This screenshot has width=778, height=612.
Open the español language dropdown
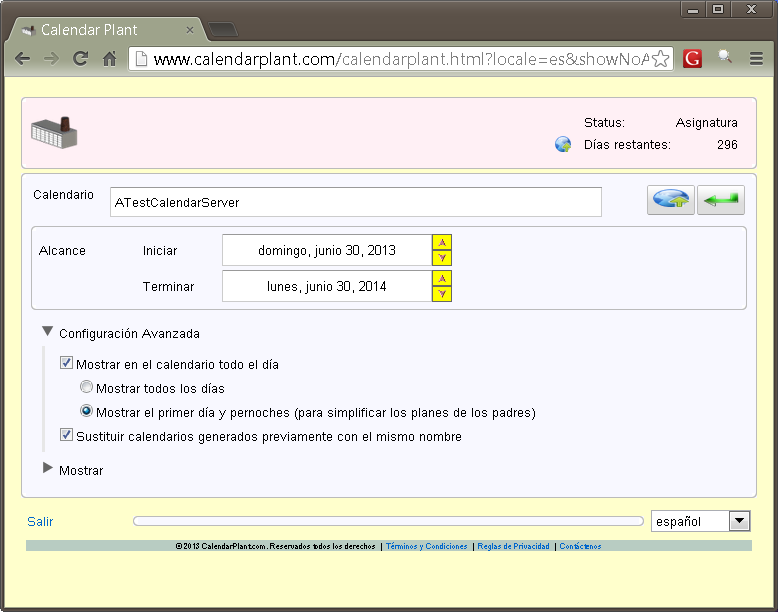(x=739, y=521)
